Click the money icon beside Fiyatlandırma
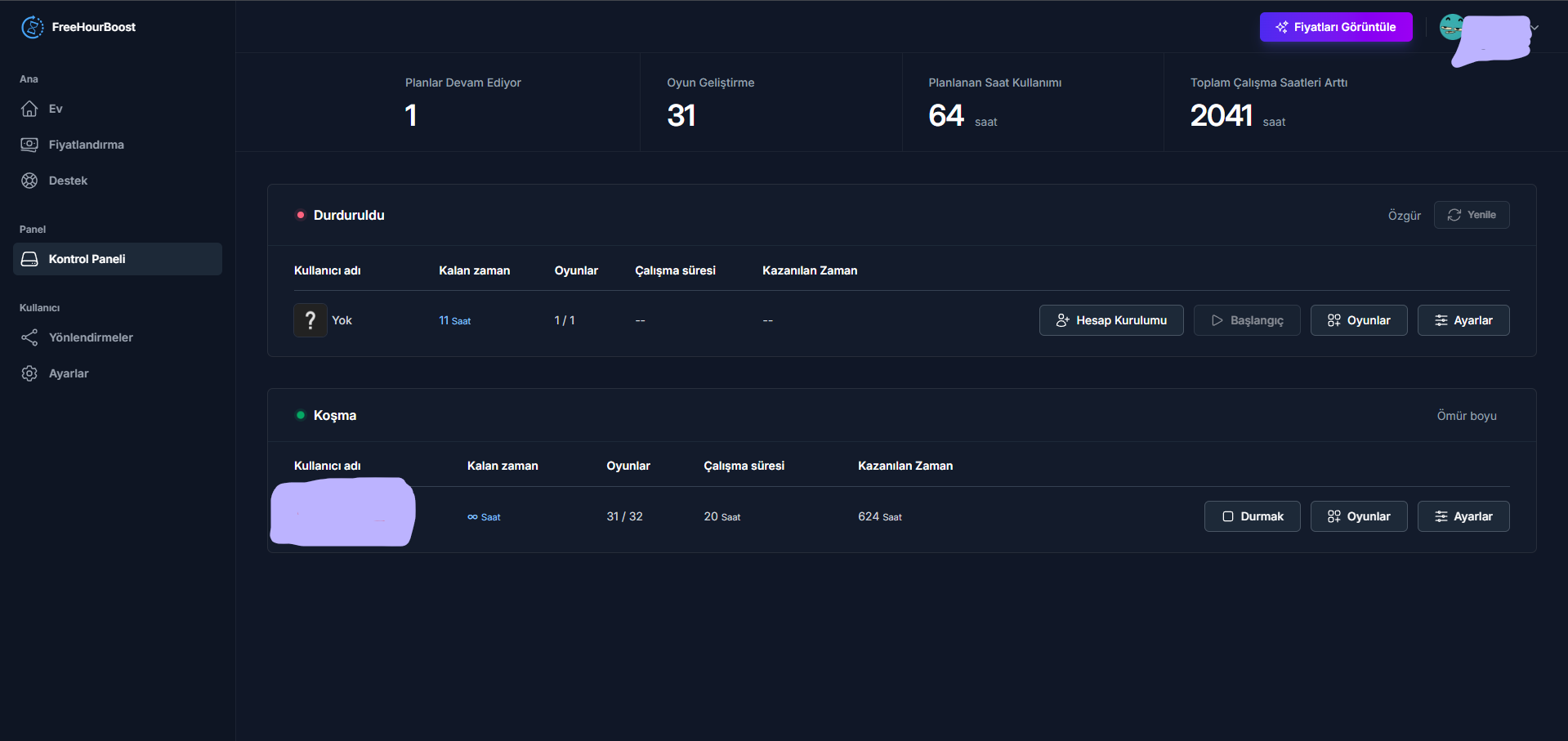Screen dimensions: 1568x741 (29, 145)
